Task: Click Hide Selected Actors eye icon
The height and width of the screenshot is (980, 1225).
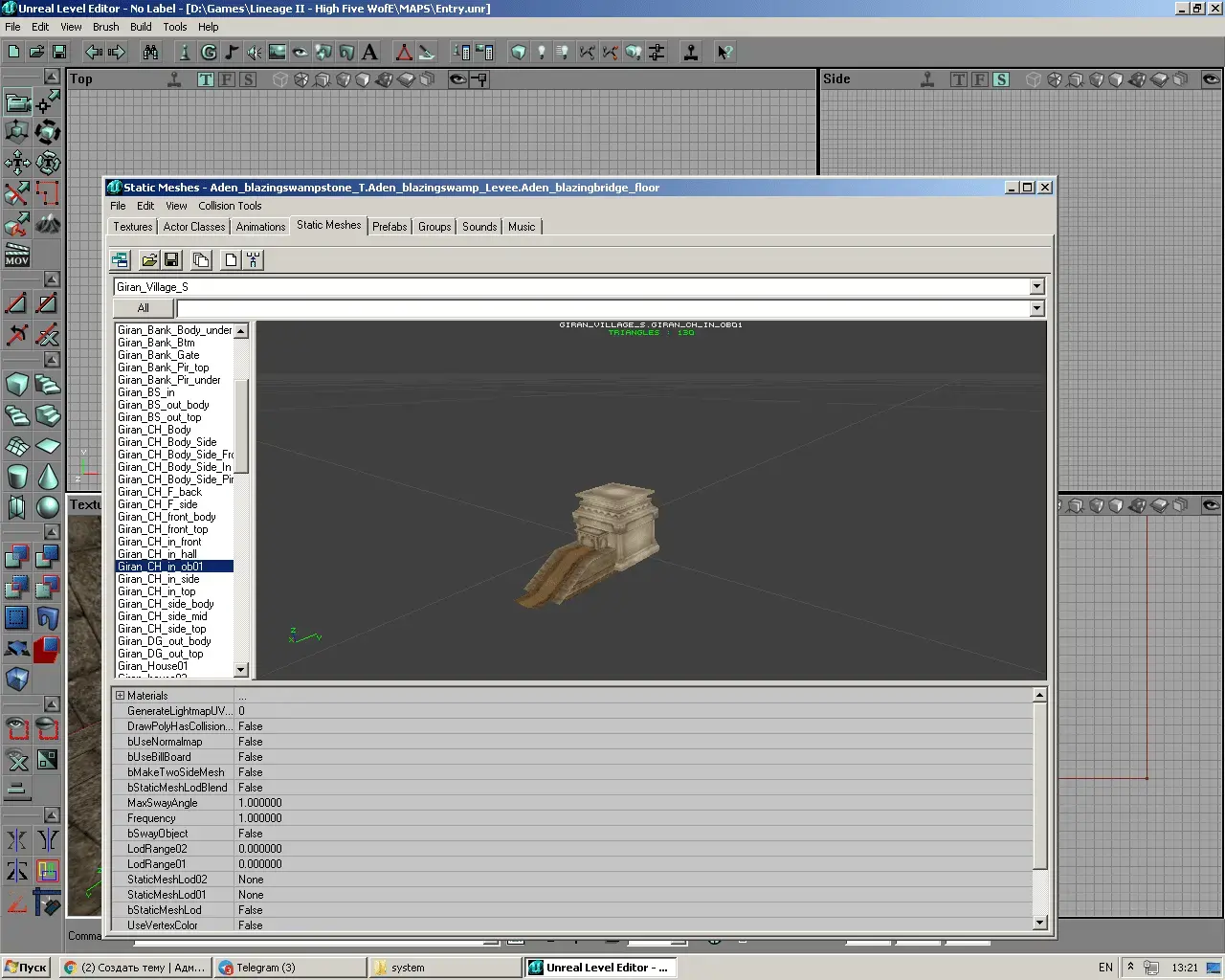Action: 48,729
